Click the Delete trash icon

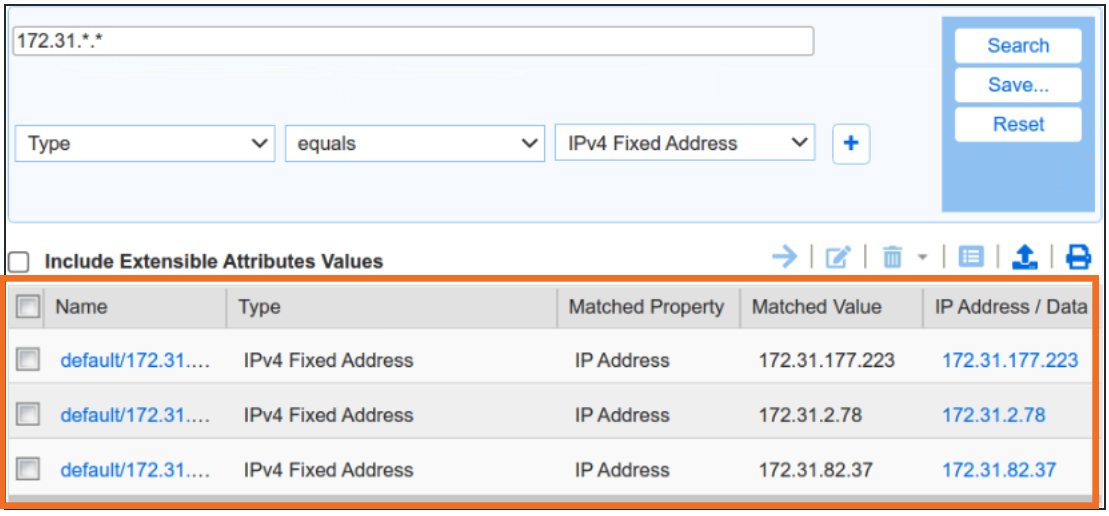892,258
